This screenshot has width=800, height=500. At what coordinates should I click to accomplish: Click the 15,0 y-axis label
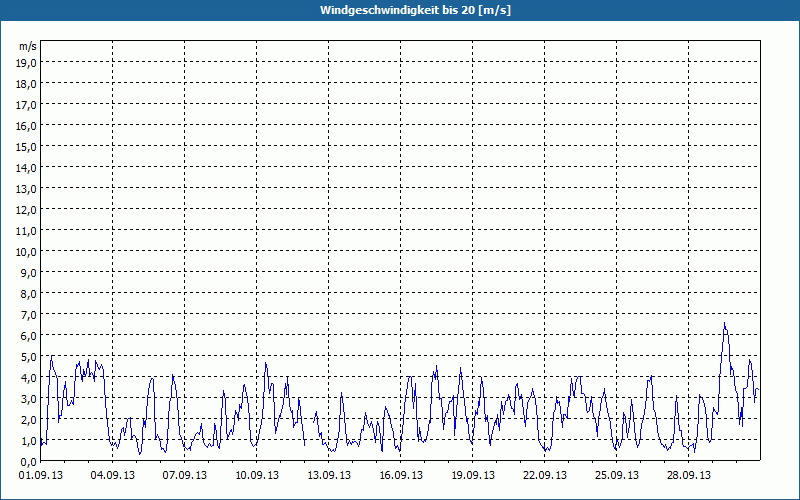click(x=27, y=146)
